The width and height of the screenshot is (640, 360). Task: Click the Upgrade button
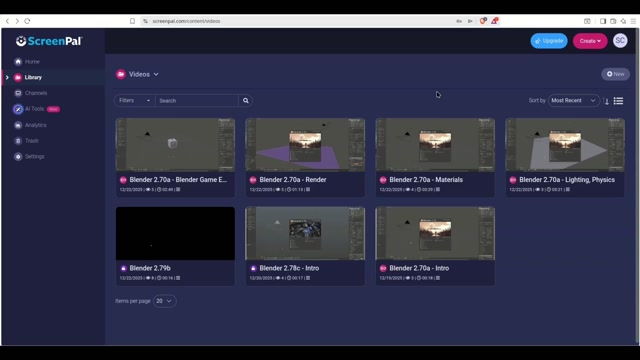pyautogui.click(x=549, y=41)
